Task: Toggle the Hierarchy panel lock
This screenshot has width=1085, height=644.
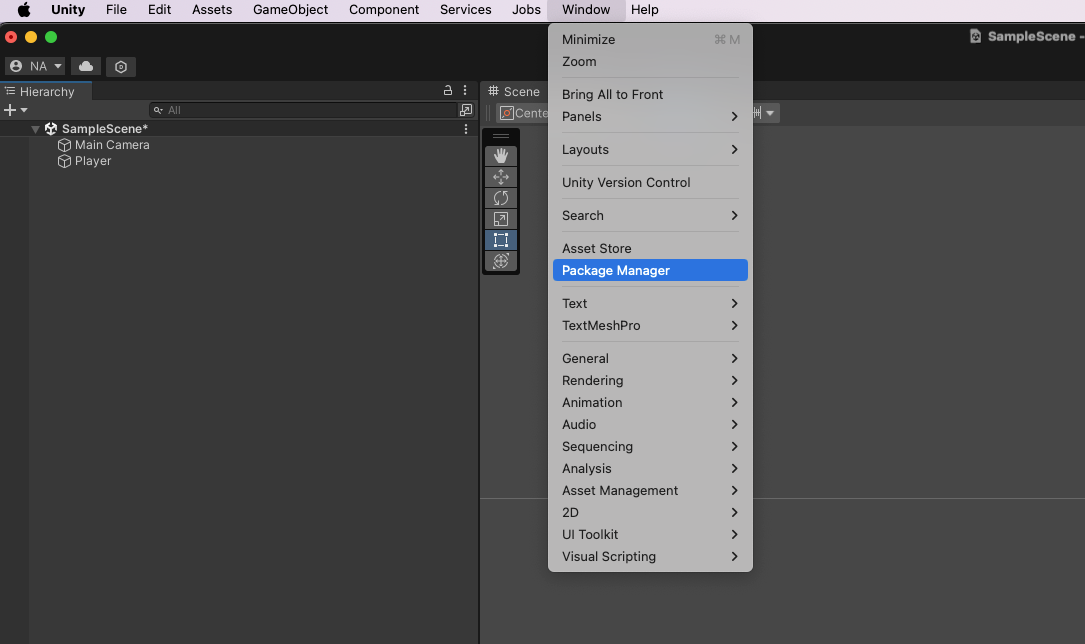Action: [x=448, y=91]
